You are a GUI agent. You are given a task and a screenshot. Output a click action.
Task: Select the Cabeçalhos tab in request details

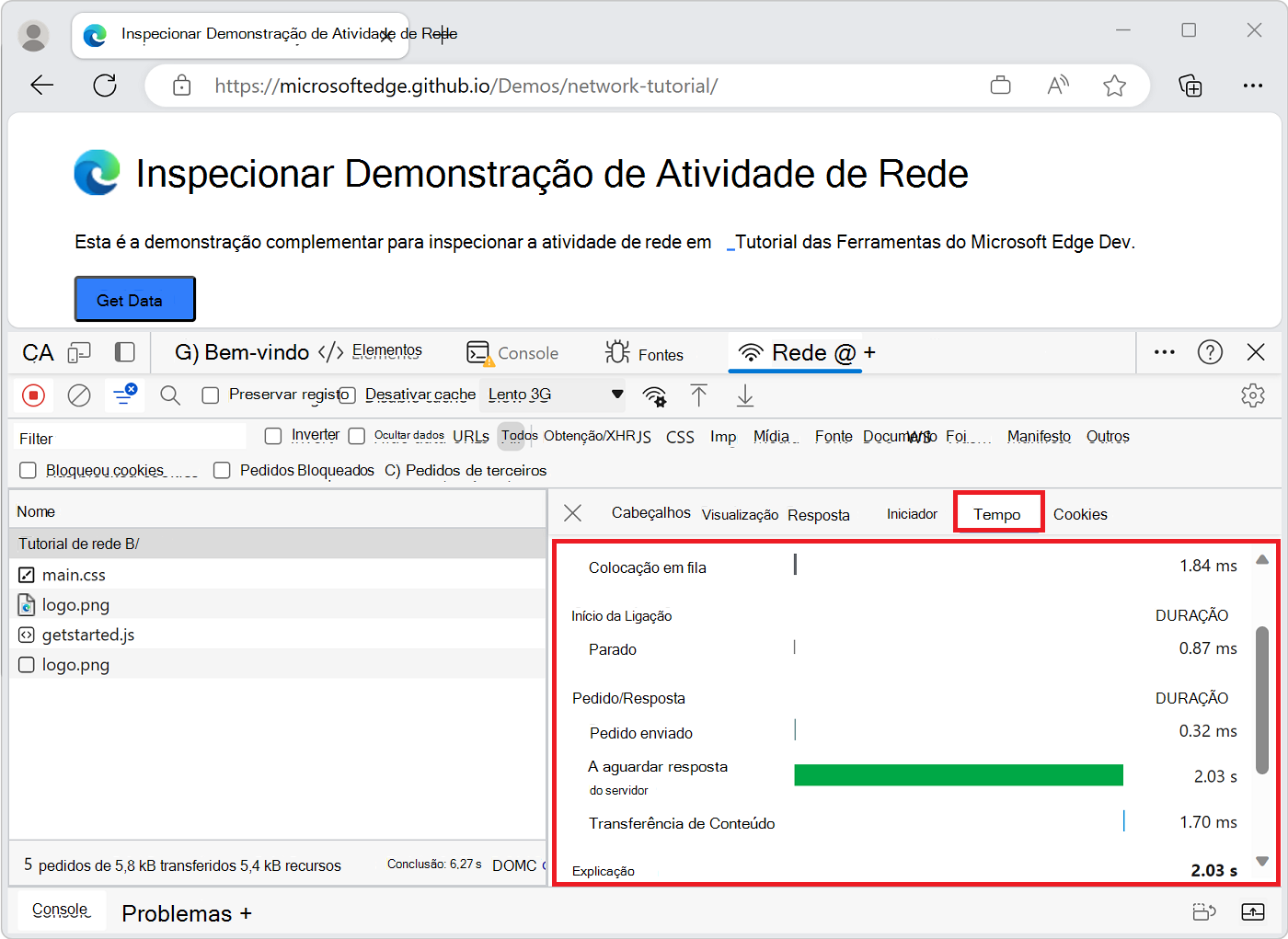[651, 513]
